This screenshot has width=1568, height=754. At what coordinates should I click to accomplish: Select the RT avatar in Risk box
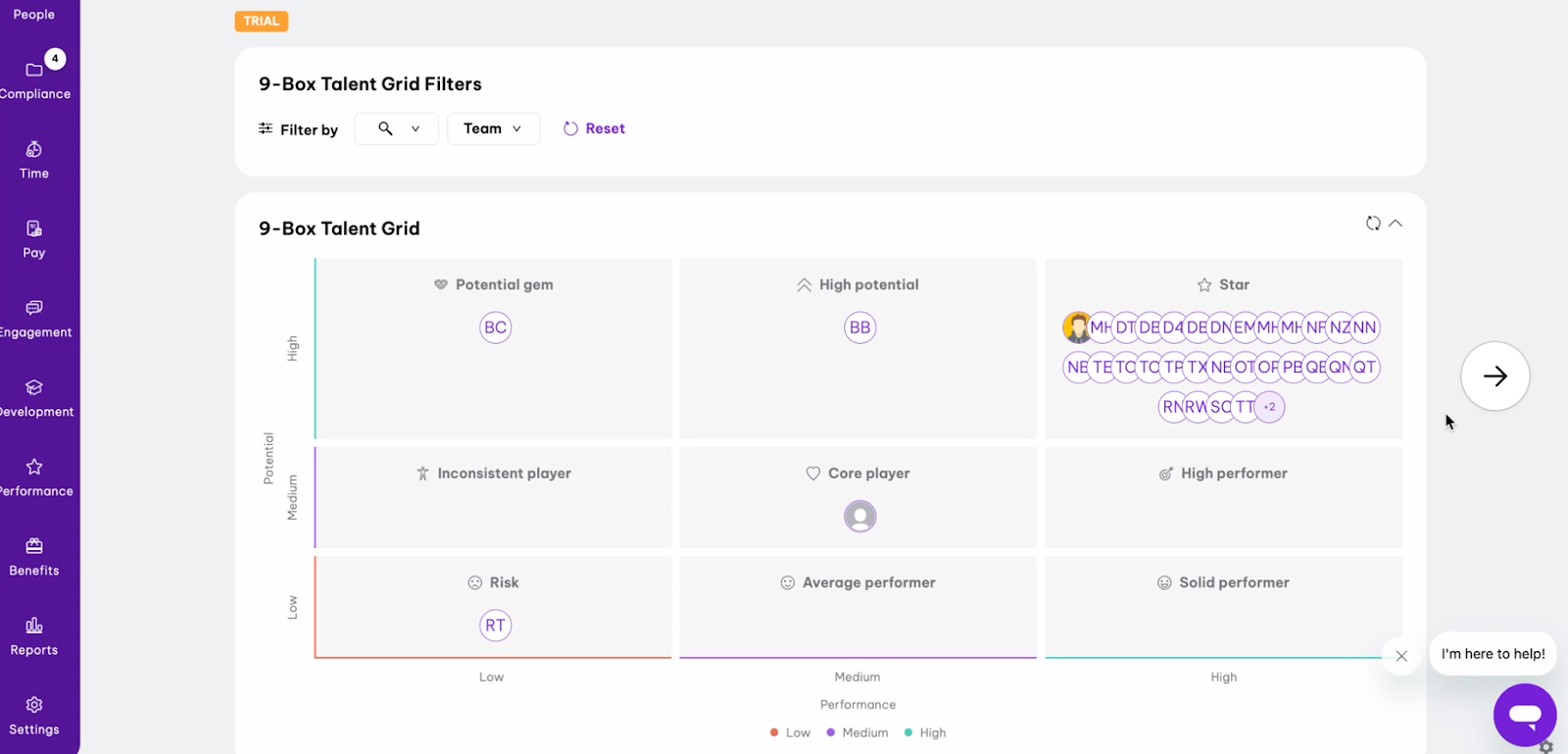(x=495, y=626)
